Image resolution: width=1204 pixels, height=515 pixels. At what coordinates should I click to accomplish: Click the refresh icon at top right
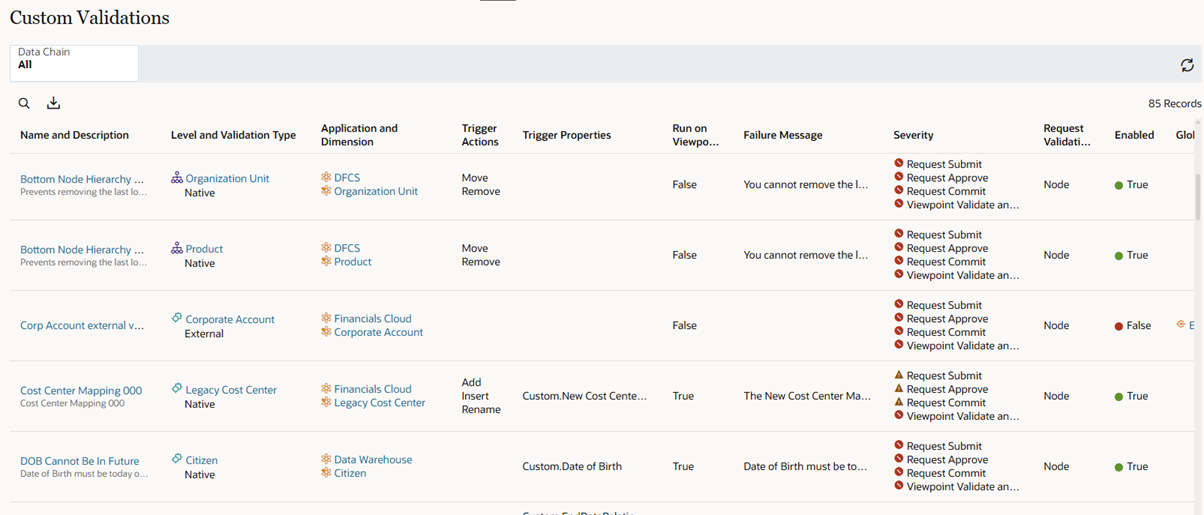coord(1187,65)
